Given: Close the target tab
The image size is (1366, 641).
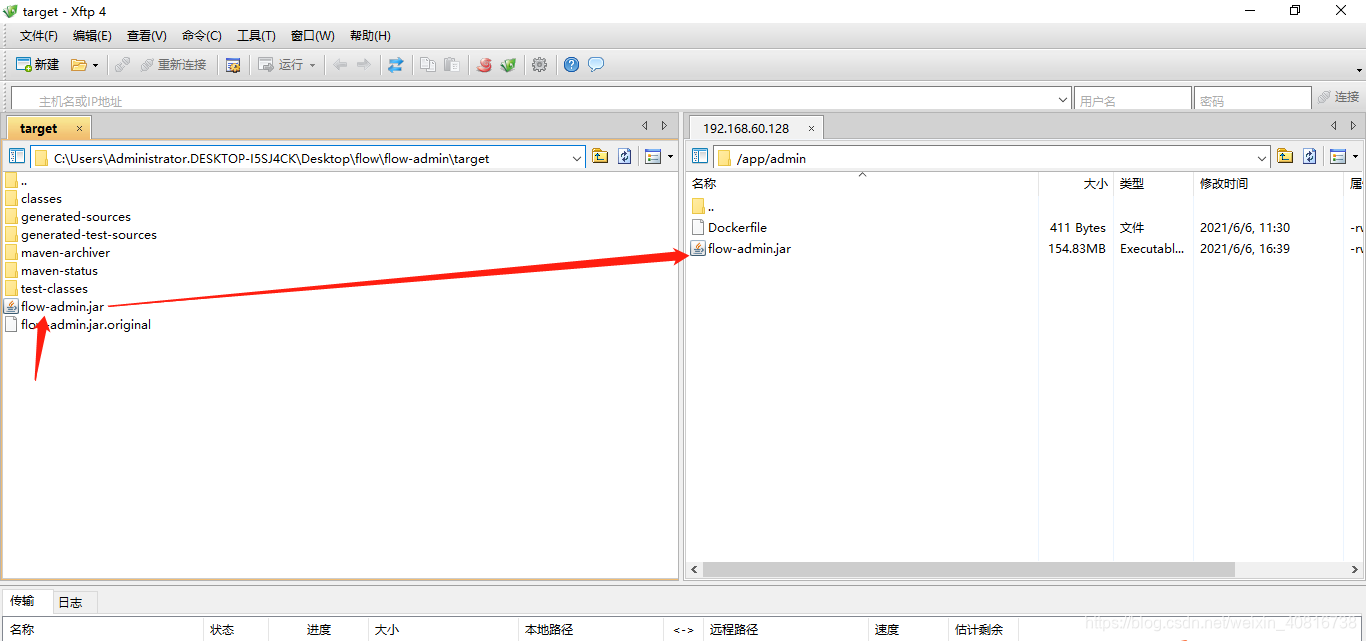Looking at the screenshot, I should (80, 128).
